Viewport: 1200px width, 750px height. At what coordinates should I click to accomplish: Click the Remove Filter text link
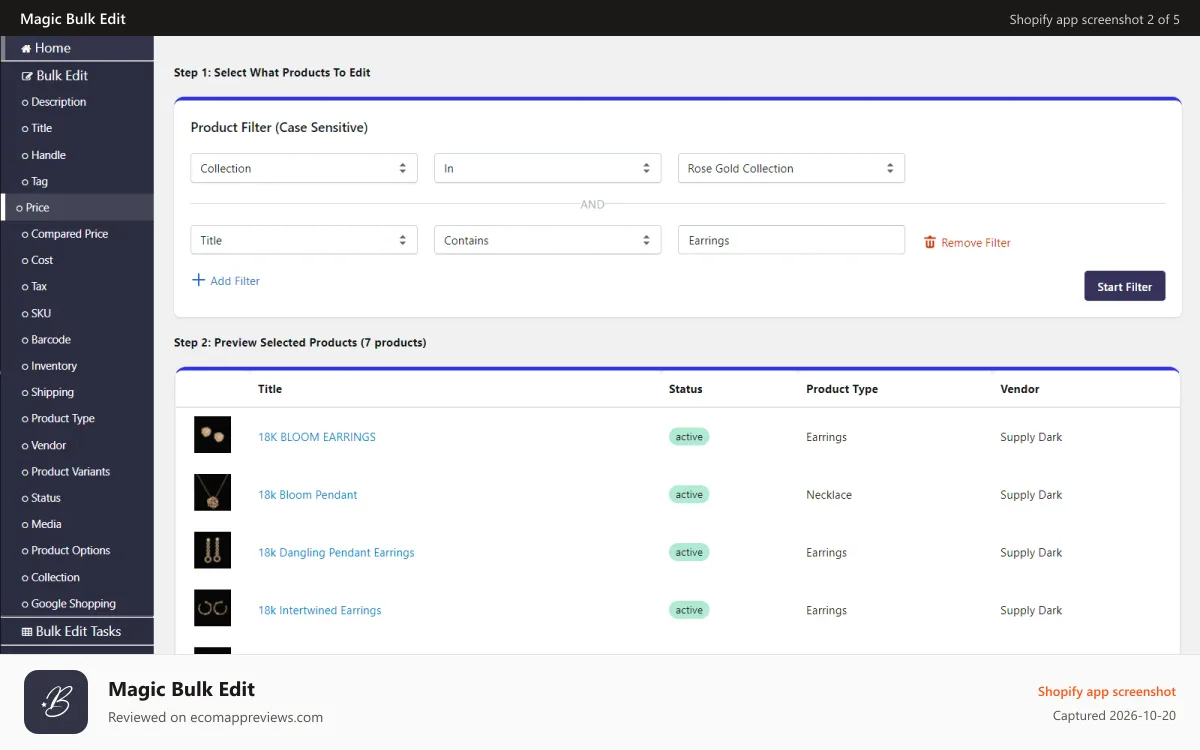click(x=976, y=243)
